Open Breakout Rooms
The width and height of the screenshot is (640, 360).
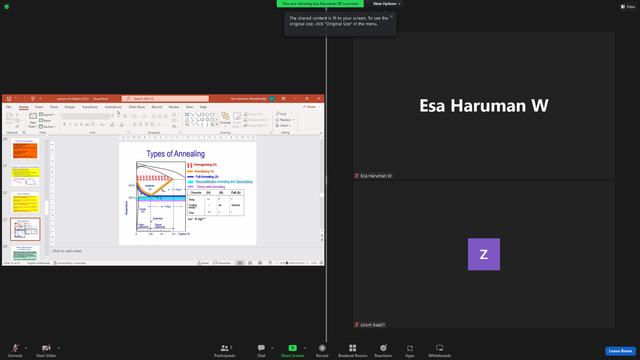tap(353, 351)
